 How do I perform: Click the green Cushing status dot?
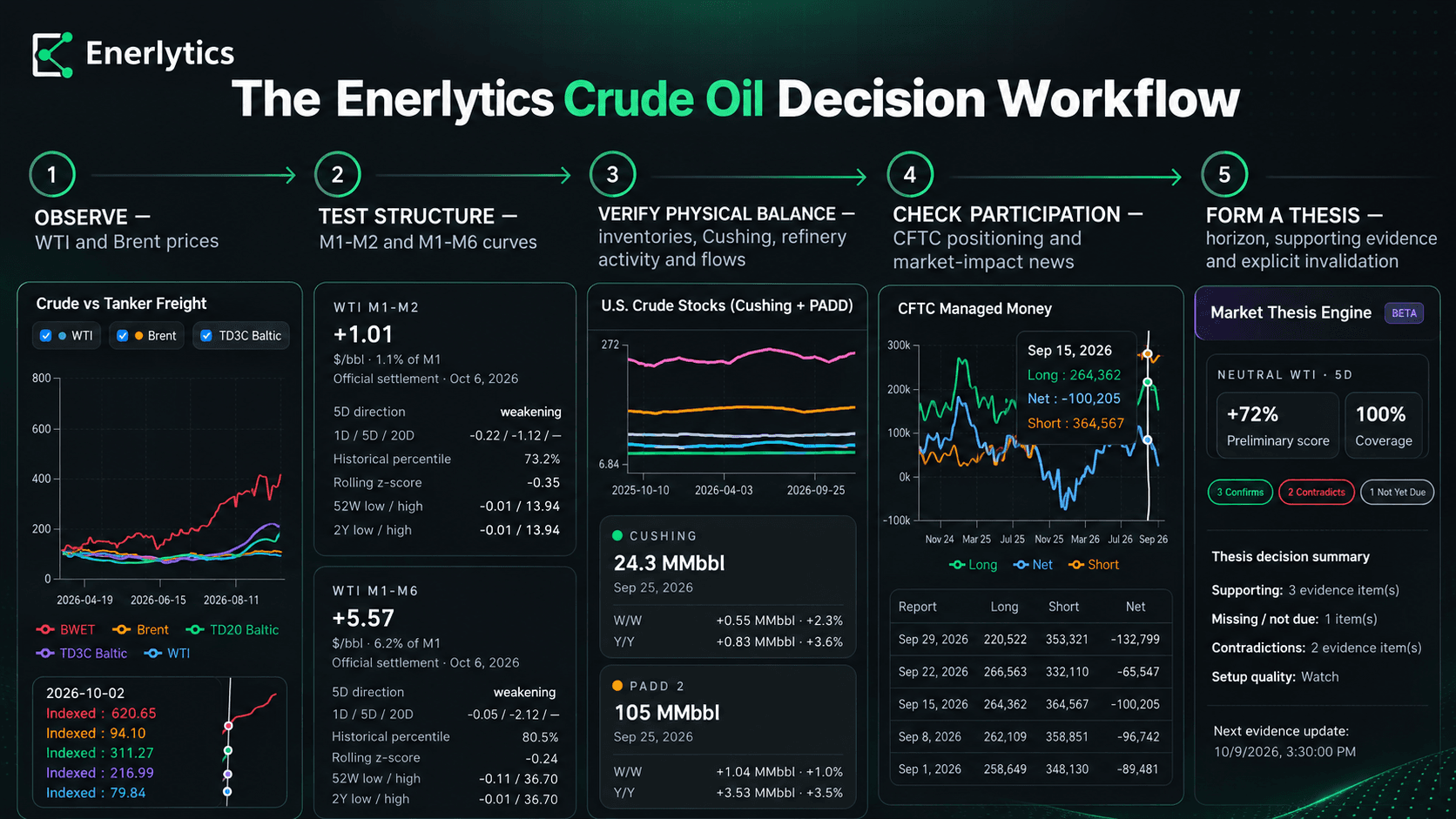(x=617, y=536)
